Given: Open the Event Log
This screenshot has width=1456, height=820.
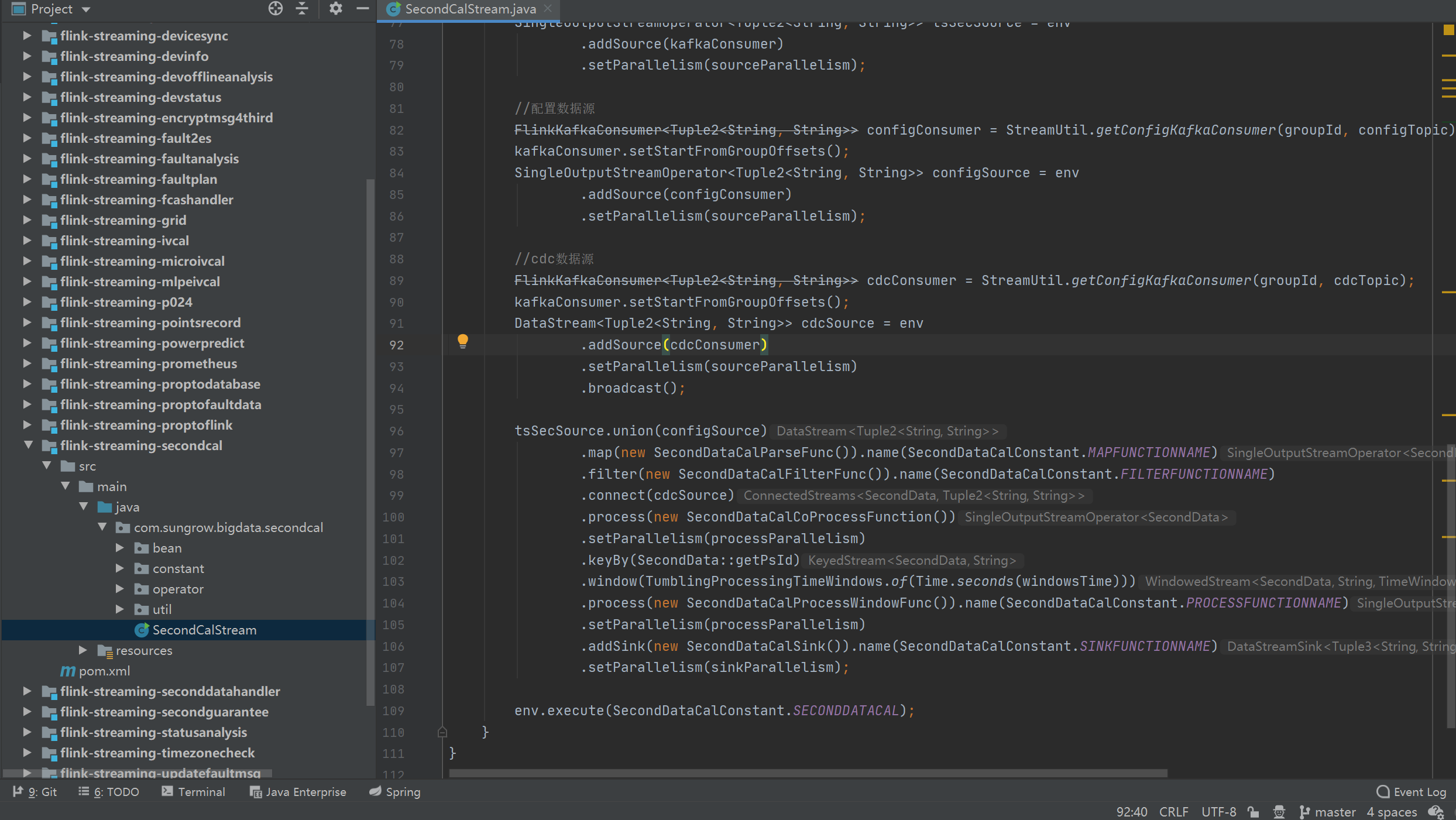Looking at the screenshot, I should click(1412, 792).
